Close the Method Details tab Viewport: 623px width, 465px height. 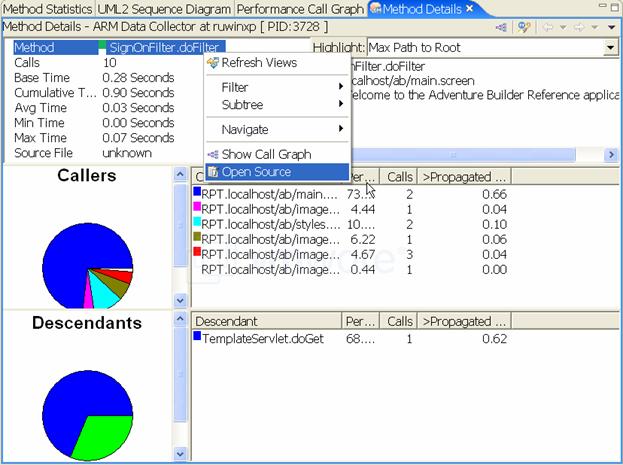tap(470, 8)
